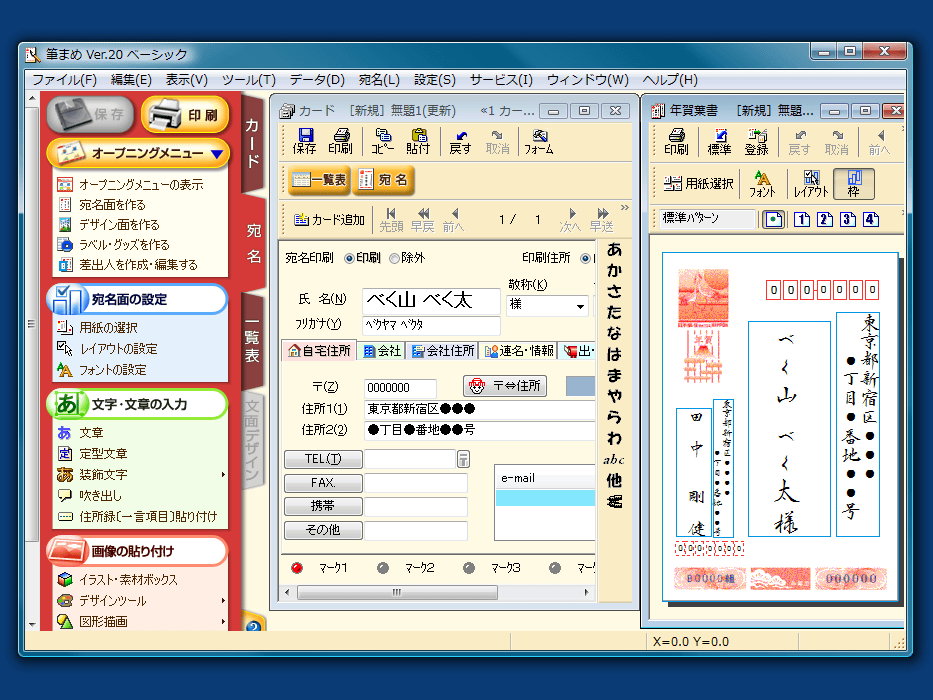Open the フォーム icon in card toolbar

point(539,142)
